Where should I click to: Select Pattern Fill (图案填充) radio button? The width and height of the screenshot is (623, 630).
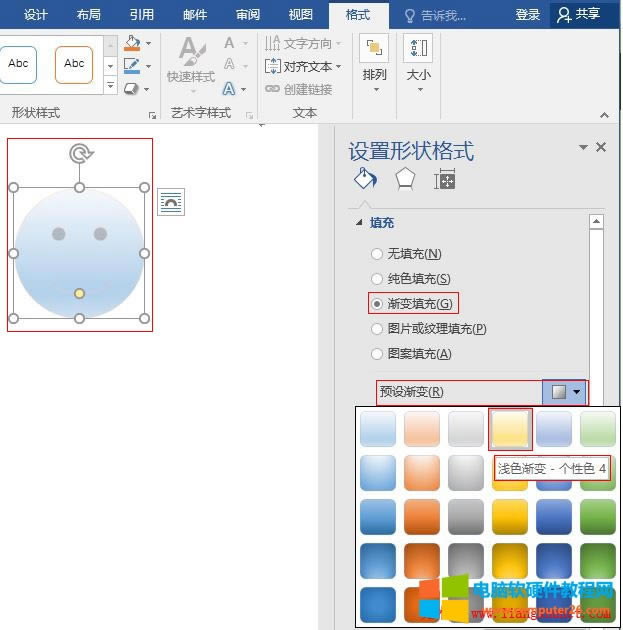click(377, 354)
